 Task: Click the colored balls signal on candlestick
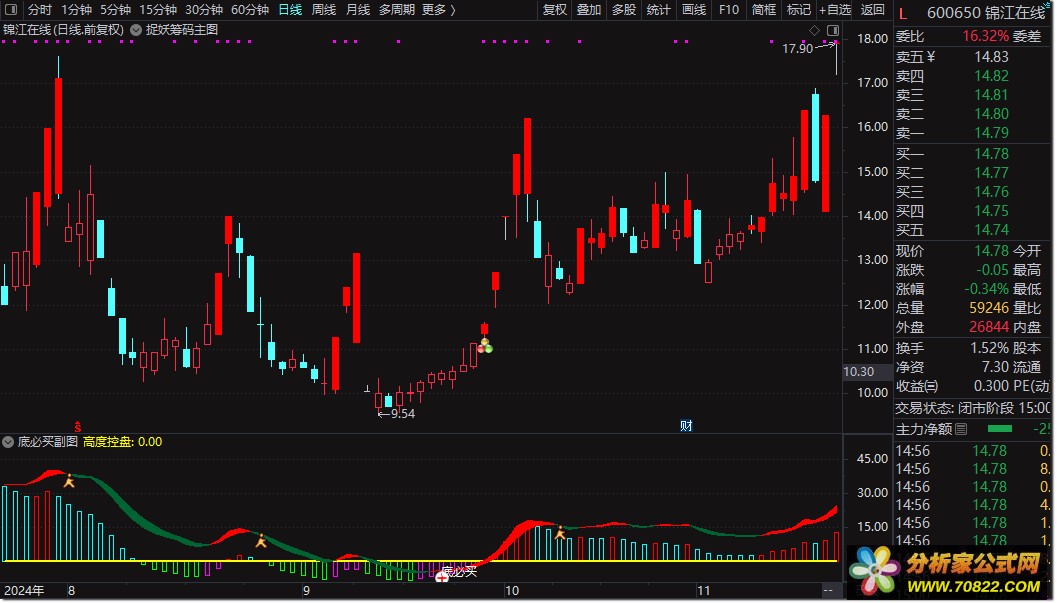(485, 346)
